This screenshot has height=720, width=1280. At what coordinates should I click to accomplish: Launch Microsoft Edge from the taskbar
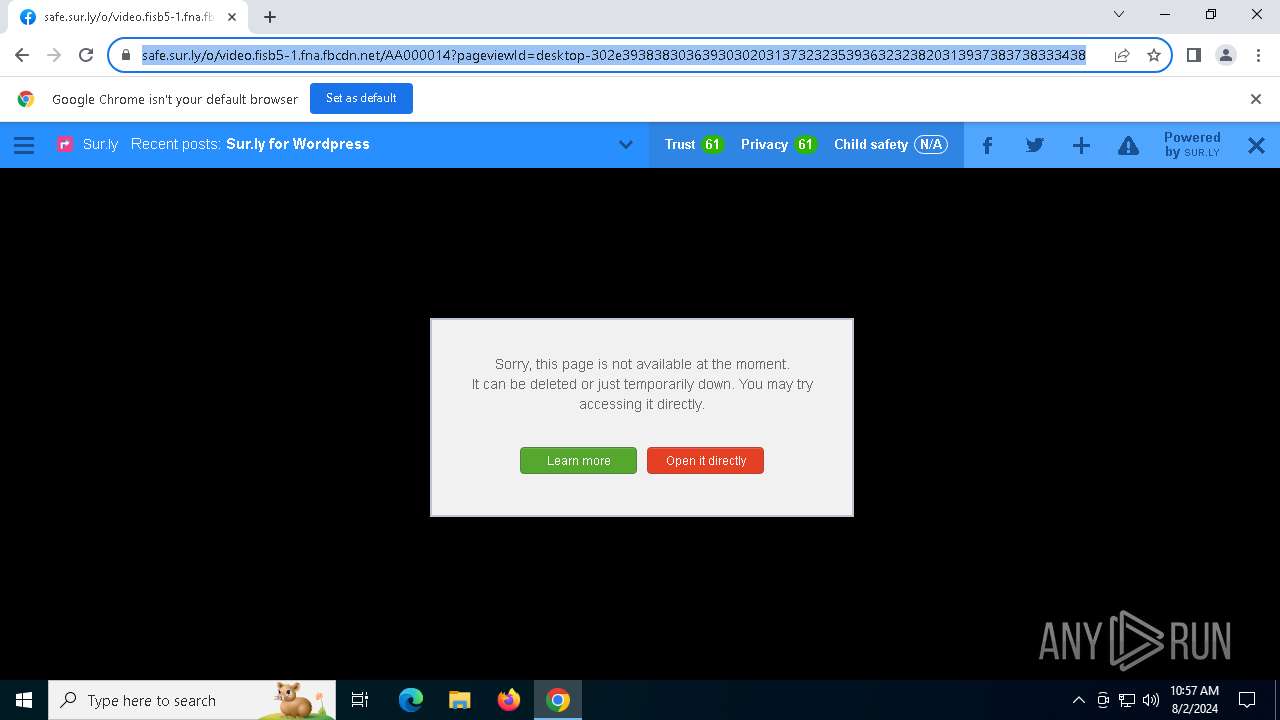[410, 700]
